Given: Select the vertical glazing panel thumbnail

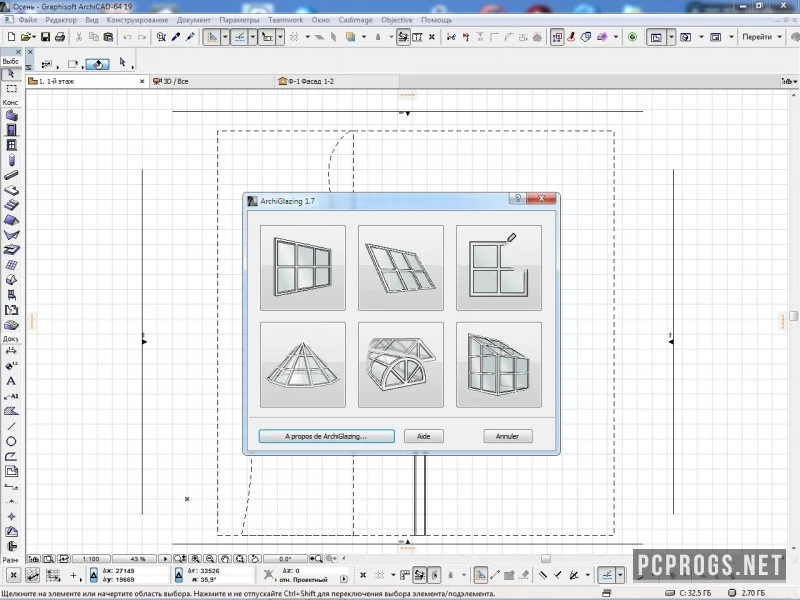Looking at the screenshot, I should (303, 268).
